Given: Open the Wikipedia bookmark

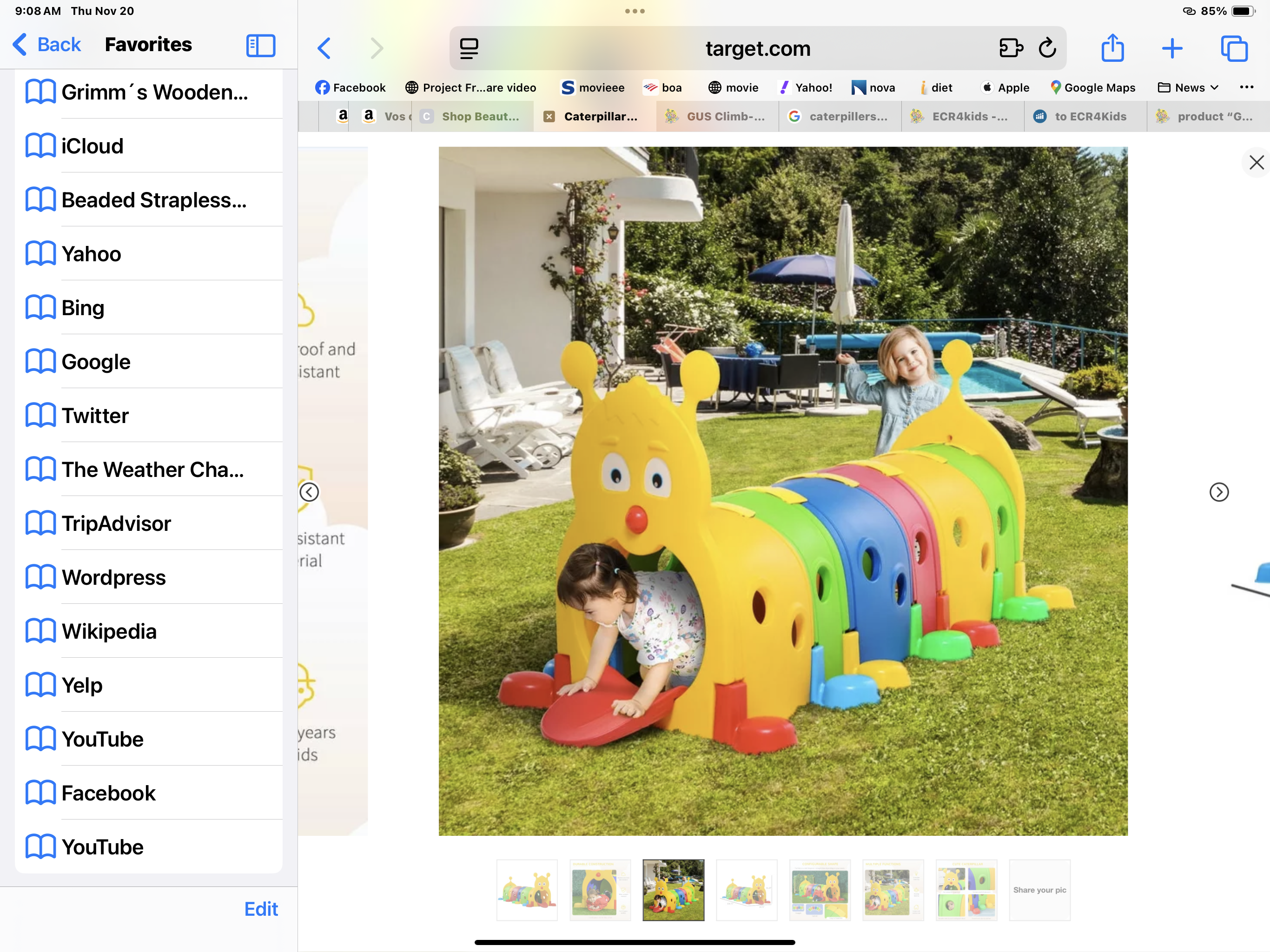Looking at the screenshot, I should (109, 631).
